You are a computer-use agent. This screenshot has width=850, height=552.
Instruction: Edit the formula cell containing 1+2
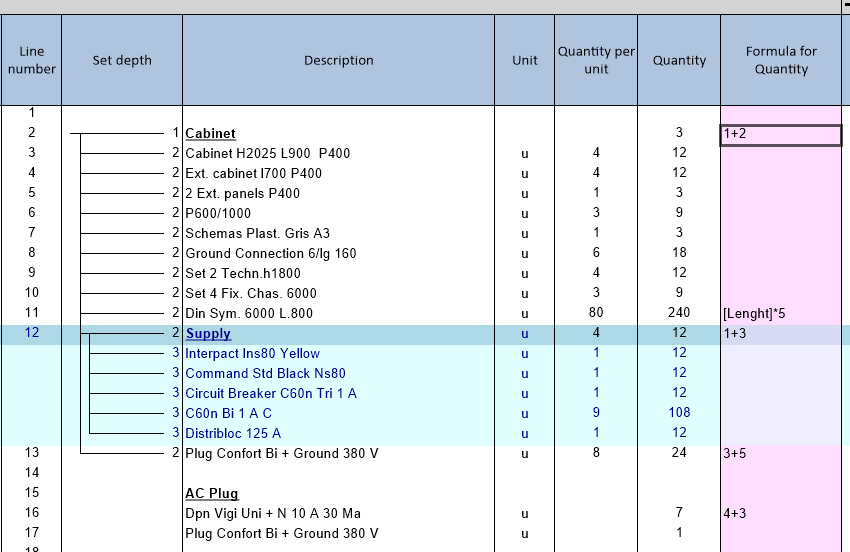pyautogui.click(x=780, y=134)
